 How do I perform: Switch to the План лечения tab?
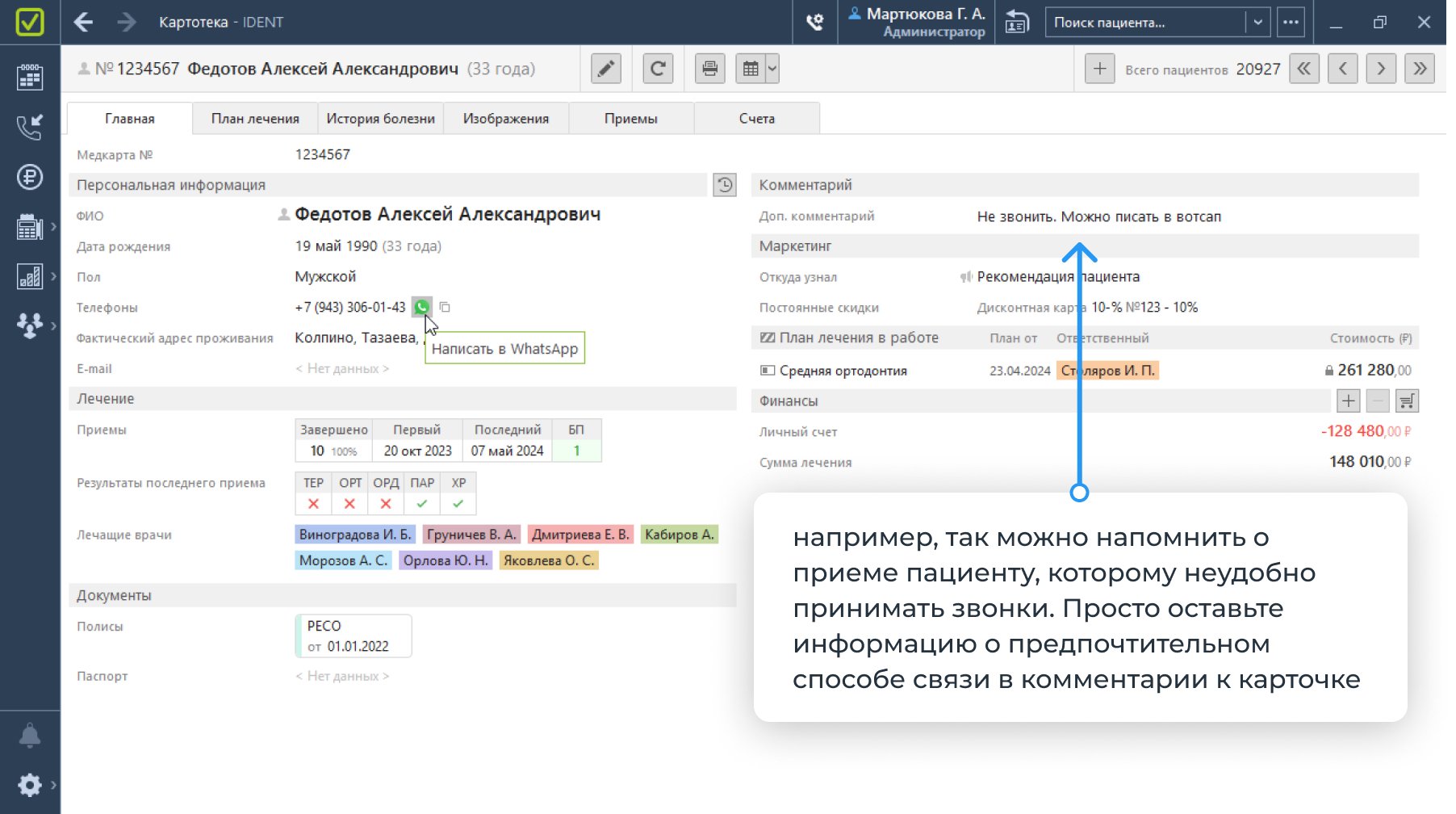click(255, 118)
